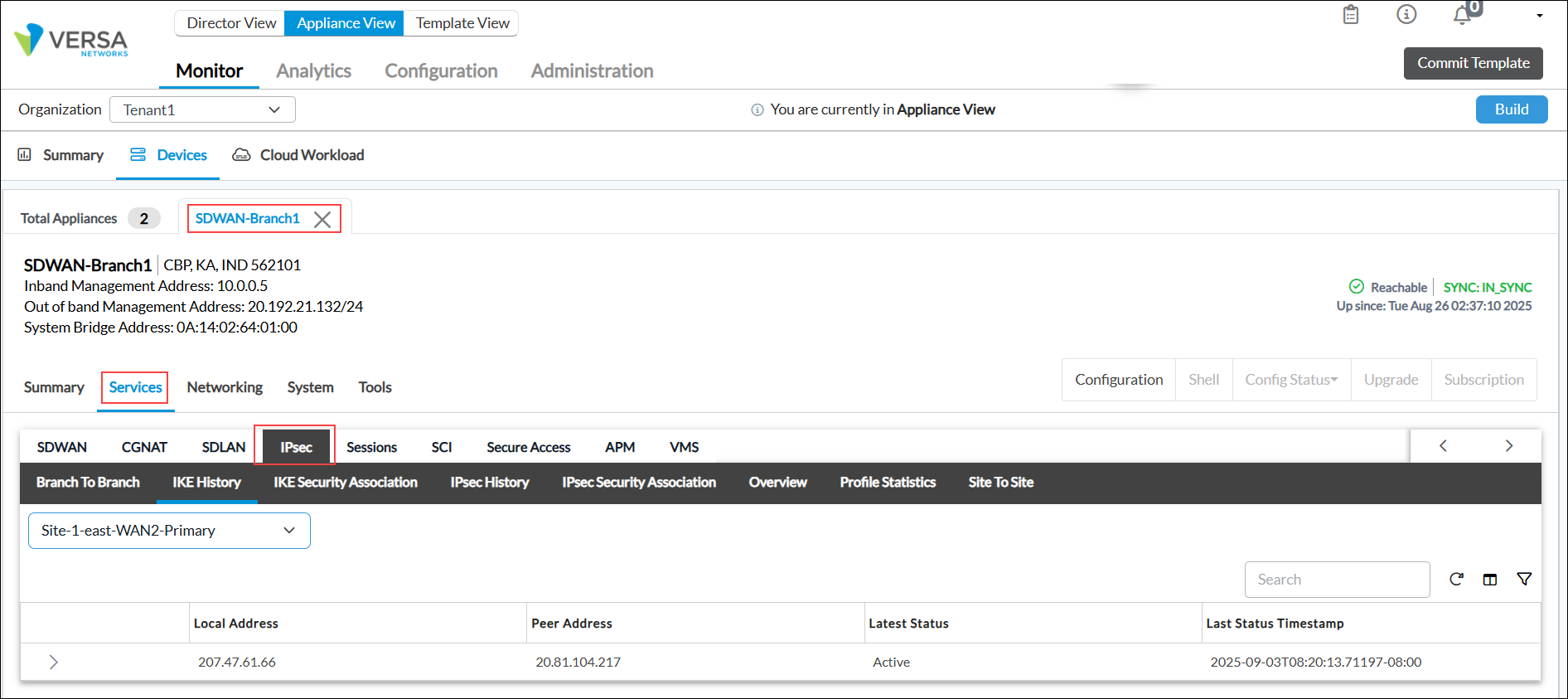The width and height of the screenshot is (1568, 699).
Task: Select the SDLAN service tab
Action: click(224, 447)
